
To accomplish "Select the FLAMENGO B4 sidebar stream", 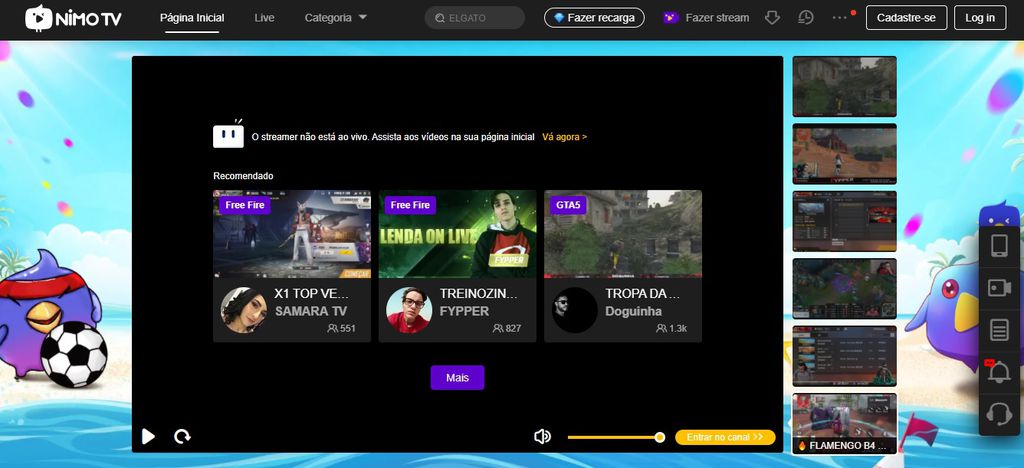I will 844,424.
